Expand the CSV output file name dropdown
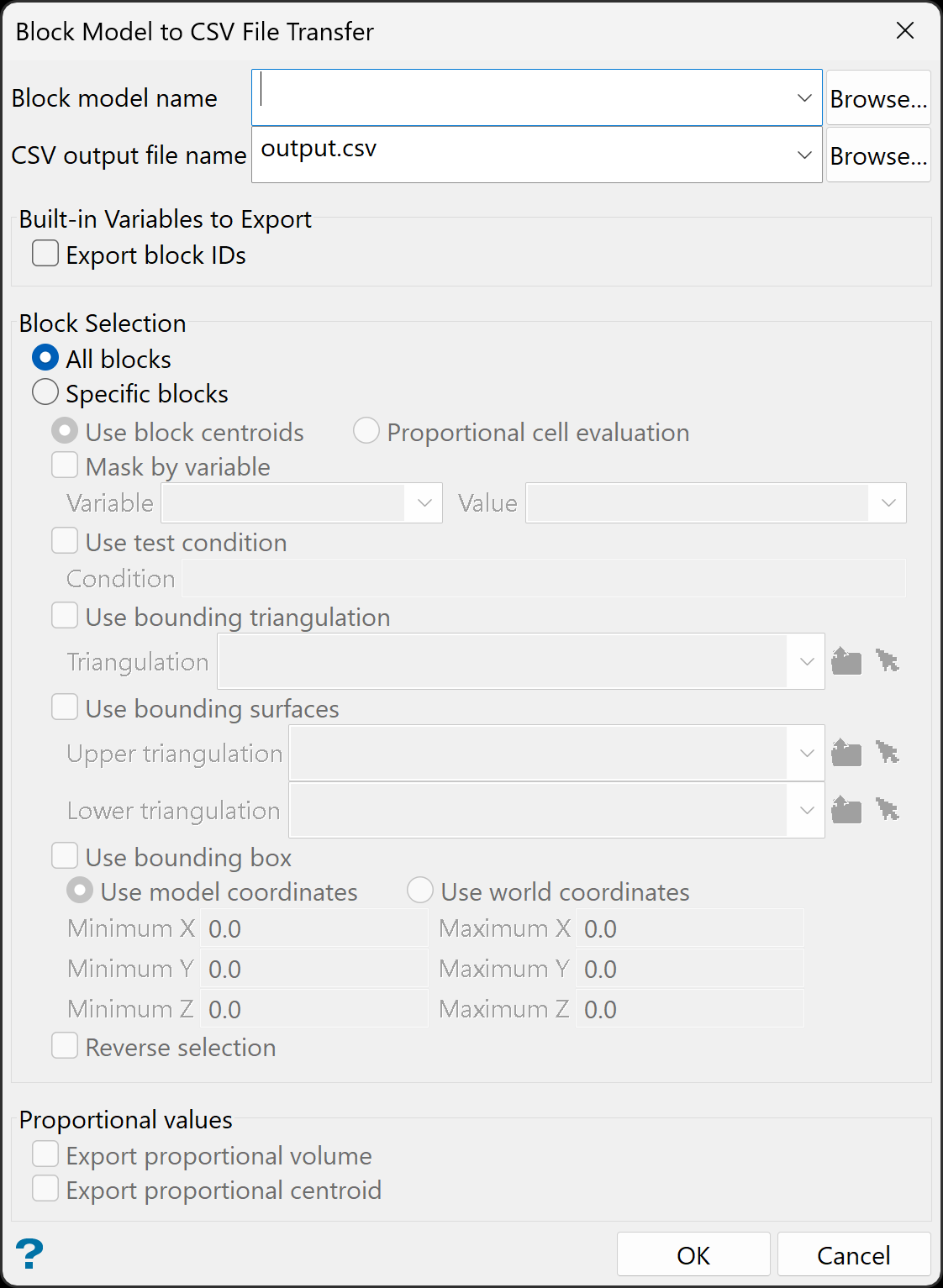Image resolution: width=943 pixels, height=1288 pixels. click(804, 155)
